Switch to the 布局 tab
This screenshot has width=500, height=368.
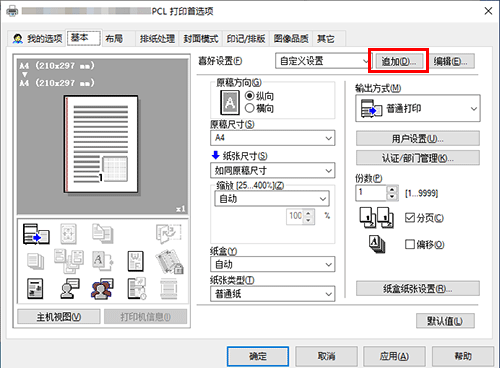[114, 39]
